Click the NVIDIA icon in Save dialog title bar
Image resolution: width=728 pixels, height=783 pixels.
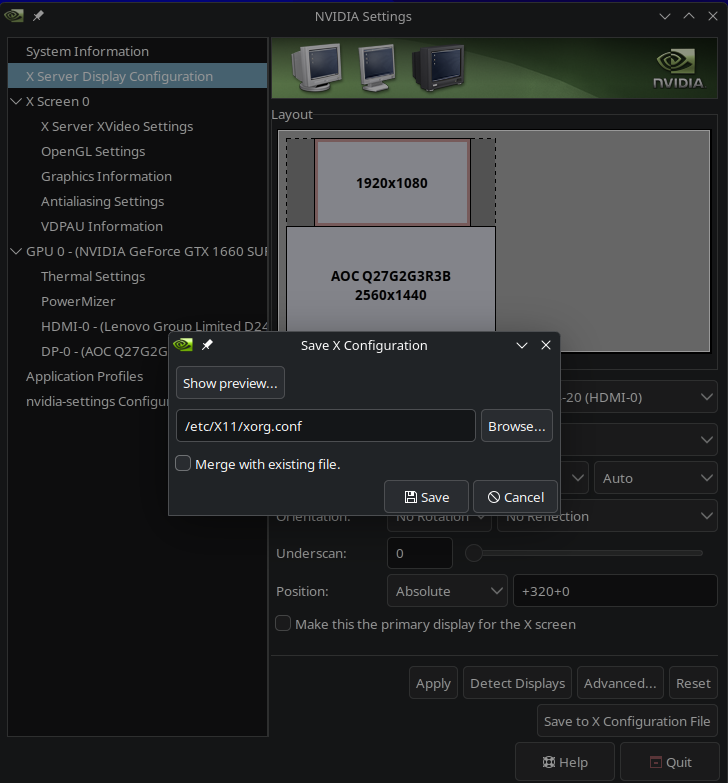(x=183, y=345)
